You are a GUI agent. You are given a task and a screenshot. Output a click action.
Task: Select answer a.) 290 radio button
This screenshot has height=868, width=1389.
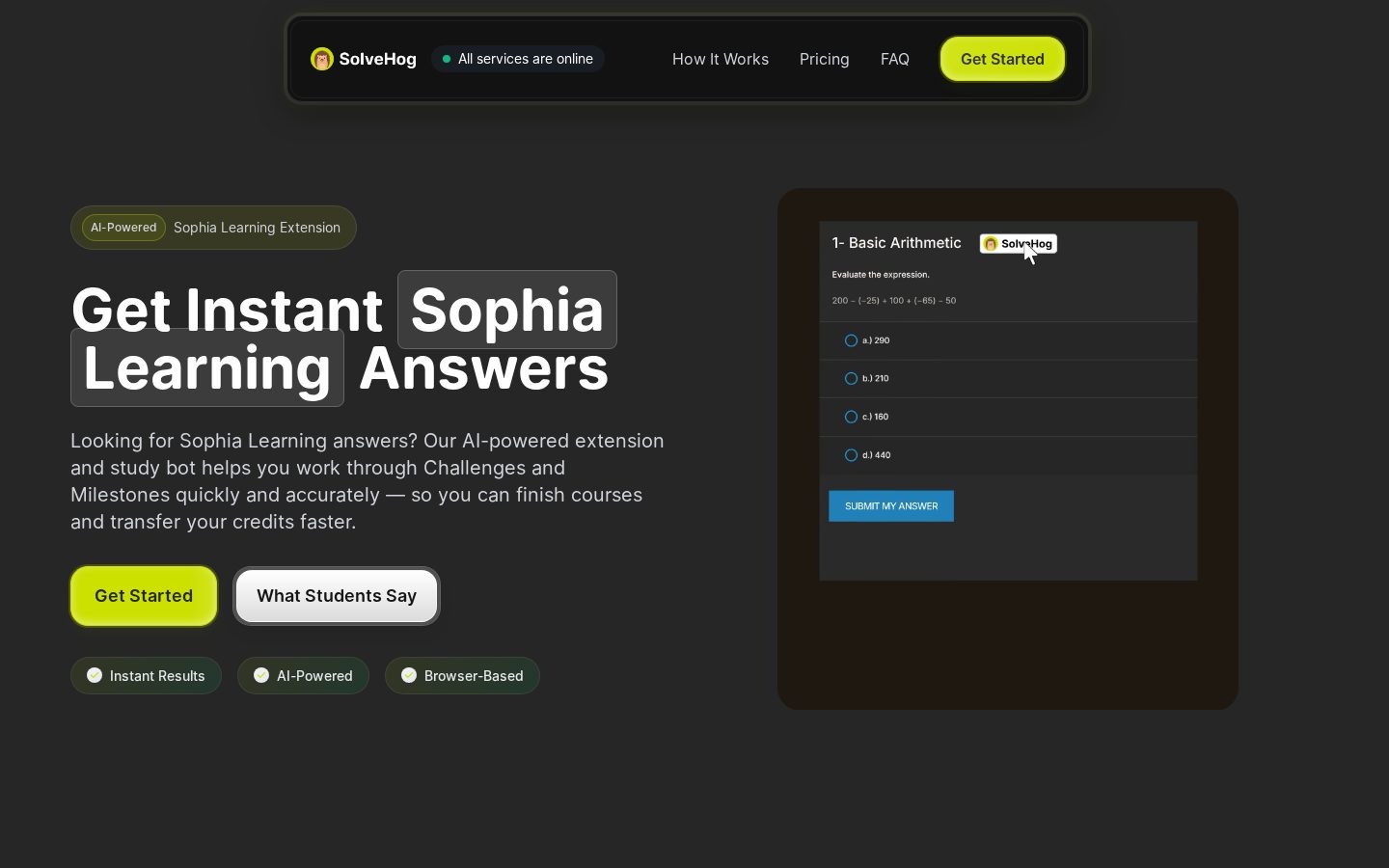click(851, 340)
